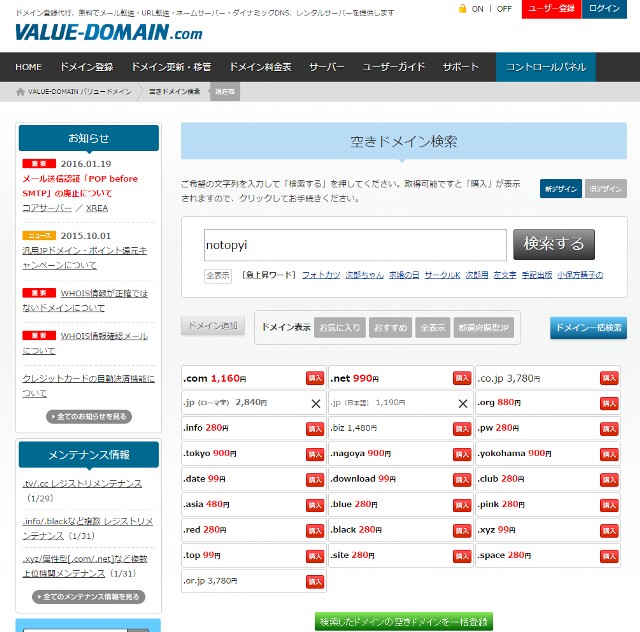640x632 pixels.
Task: Open ユーザーガイド menu item
Action: click(393, 67)
